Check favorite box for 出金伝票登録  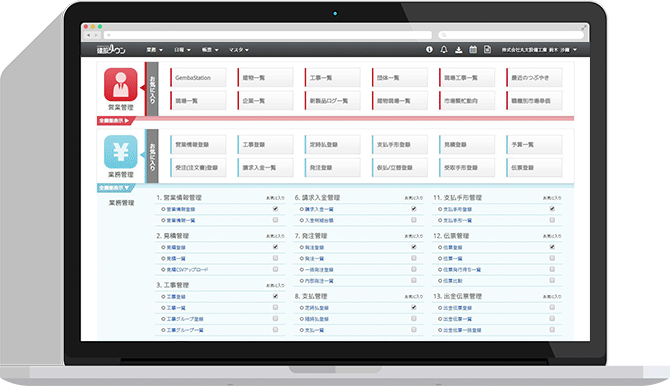coord(552,307)
